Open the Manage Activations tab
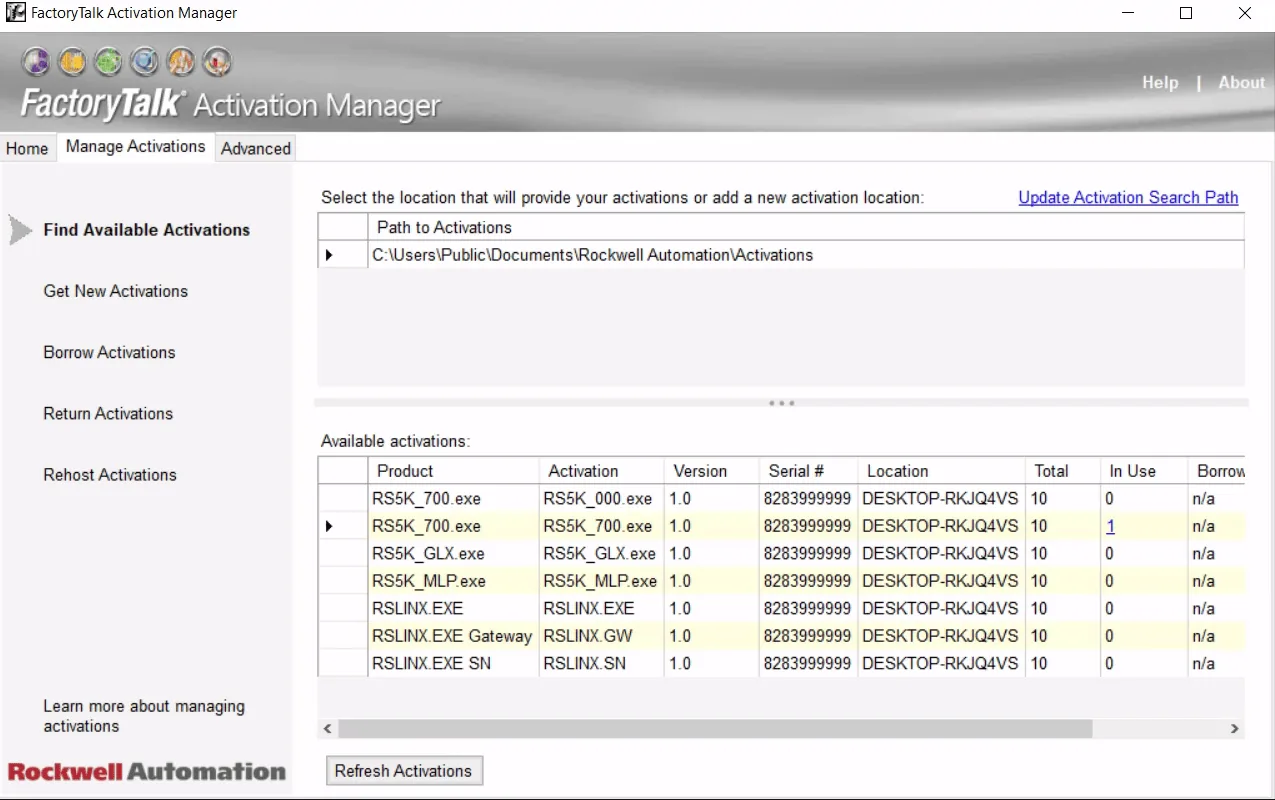This screenshot has height=800, width=1275. point(135,146)
